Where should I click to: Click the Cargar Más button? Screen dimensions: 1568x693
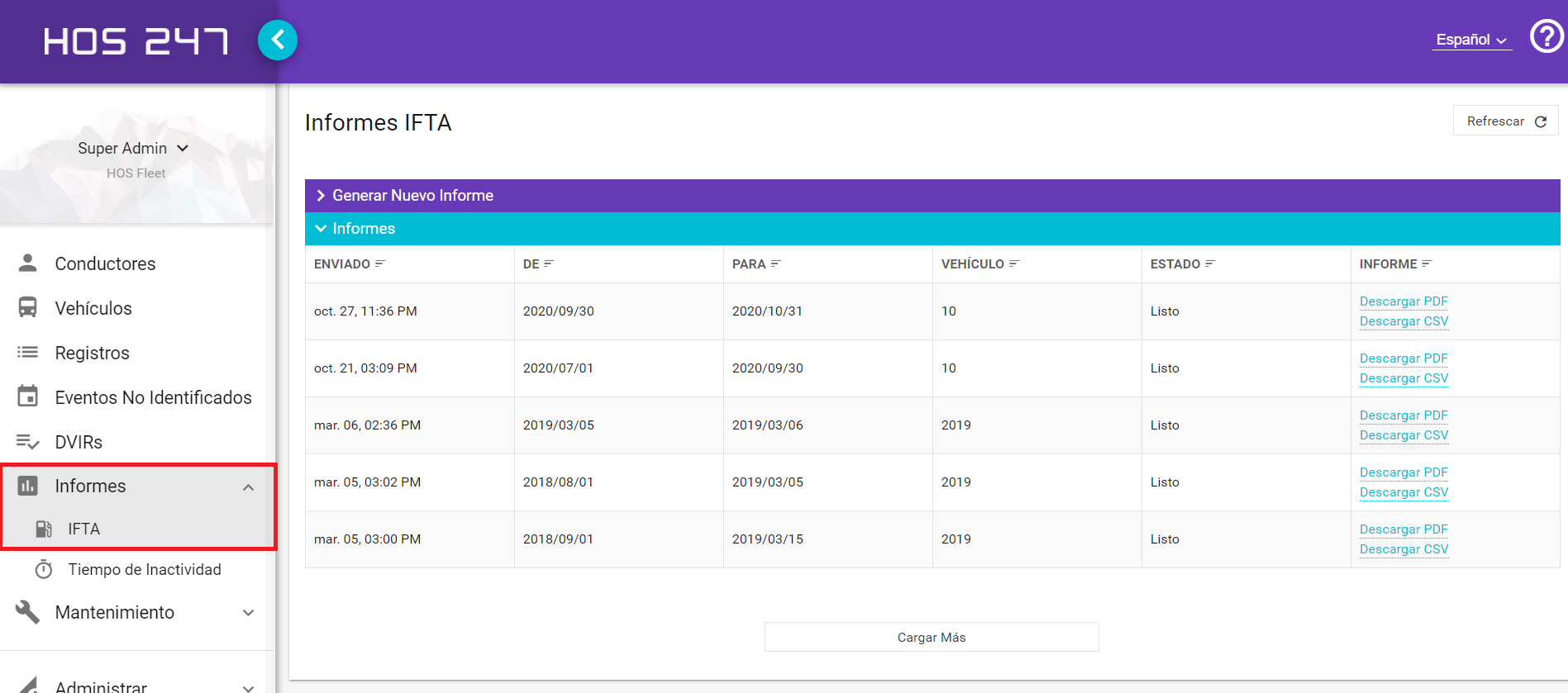tap(932, 637)
